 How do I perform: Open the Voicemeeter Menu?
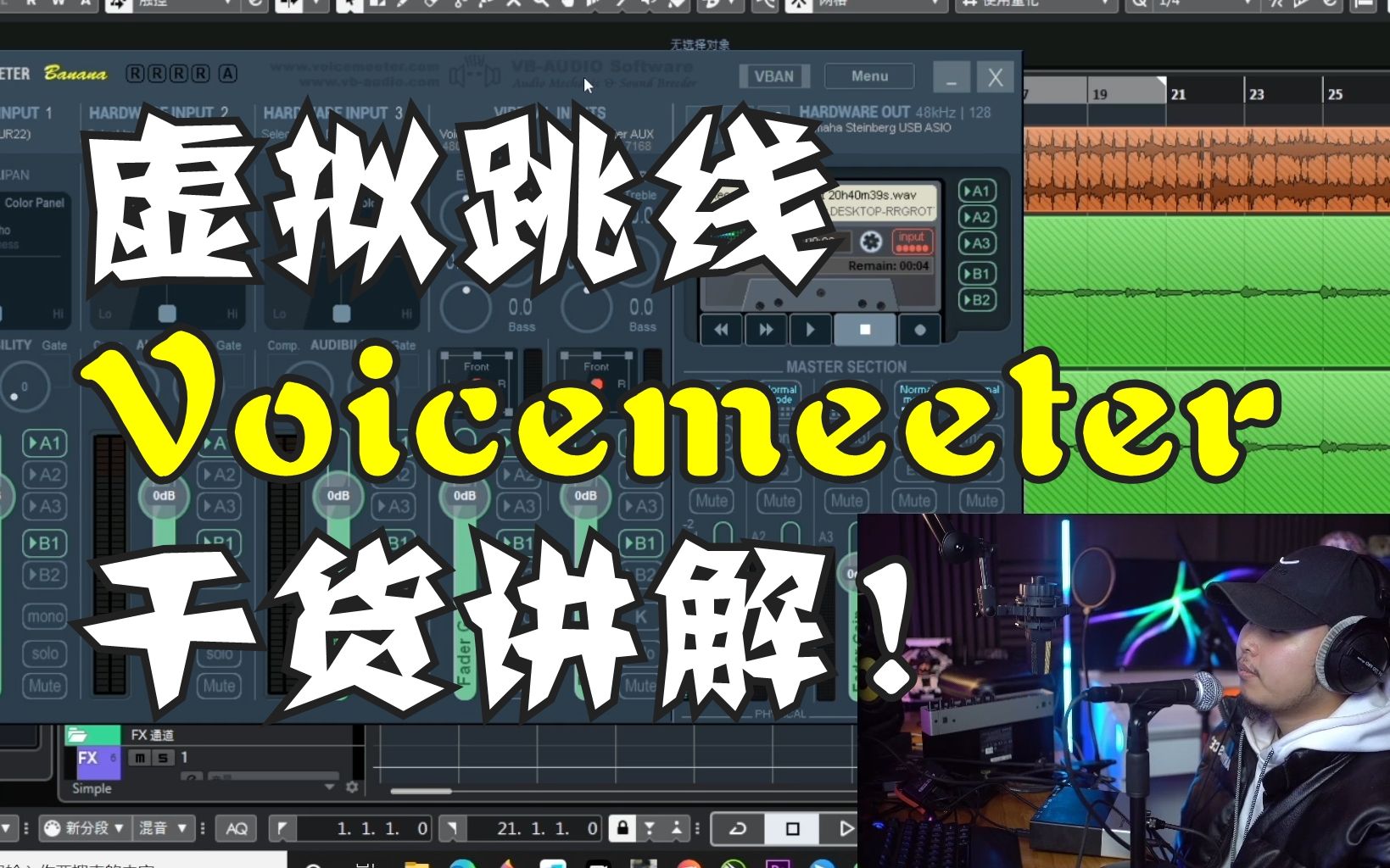[869, 76]
